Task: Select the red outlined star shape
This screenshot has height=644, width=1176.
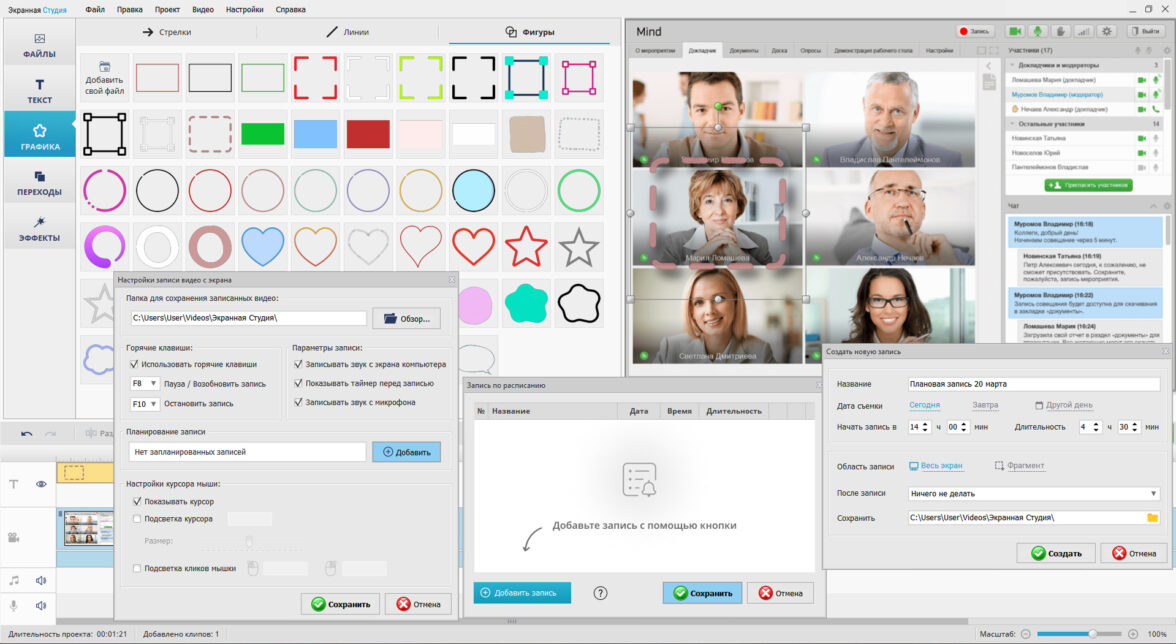Action: [x=526, y=246]
